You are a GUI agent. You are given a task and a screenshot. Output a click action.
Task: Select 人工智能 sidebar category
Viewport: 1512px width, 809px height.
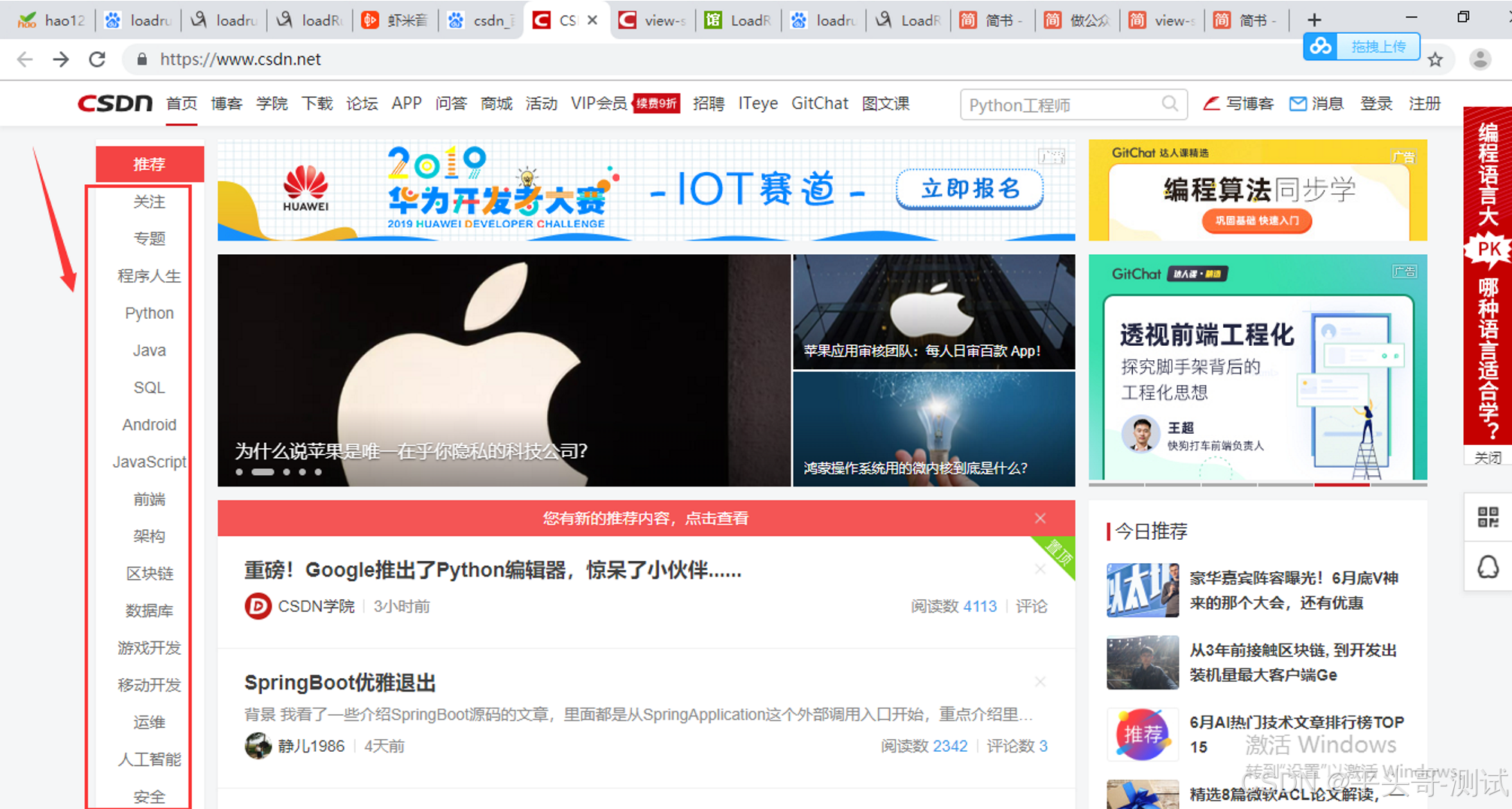149,759
